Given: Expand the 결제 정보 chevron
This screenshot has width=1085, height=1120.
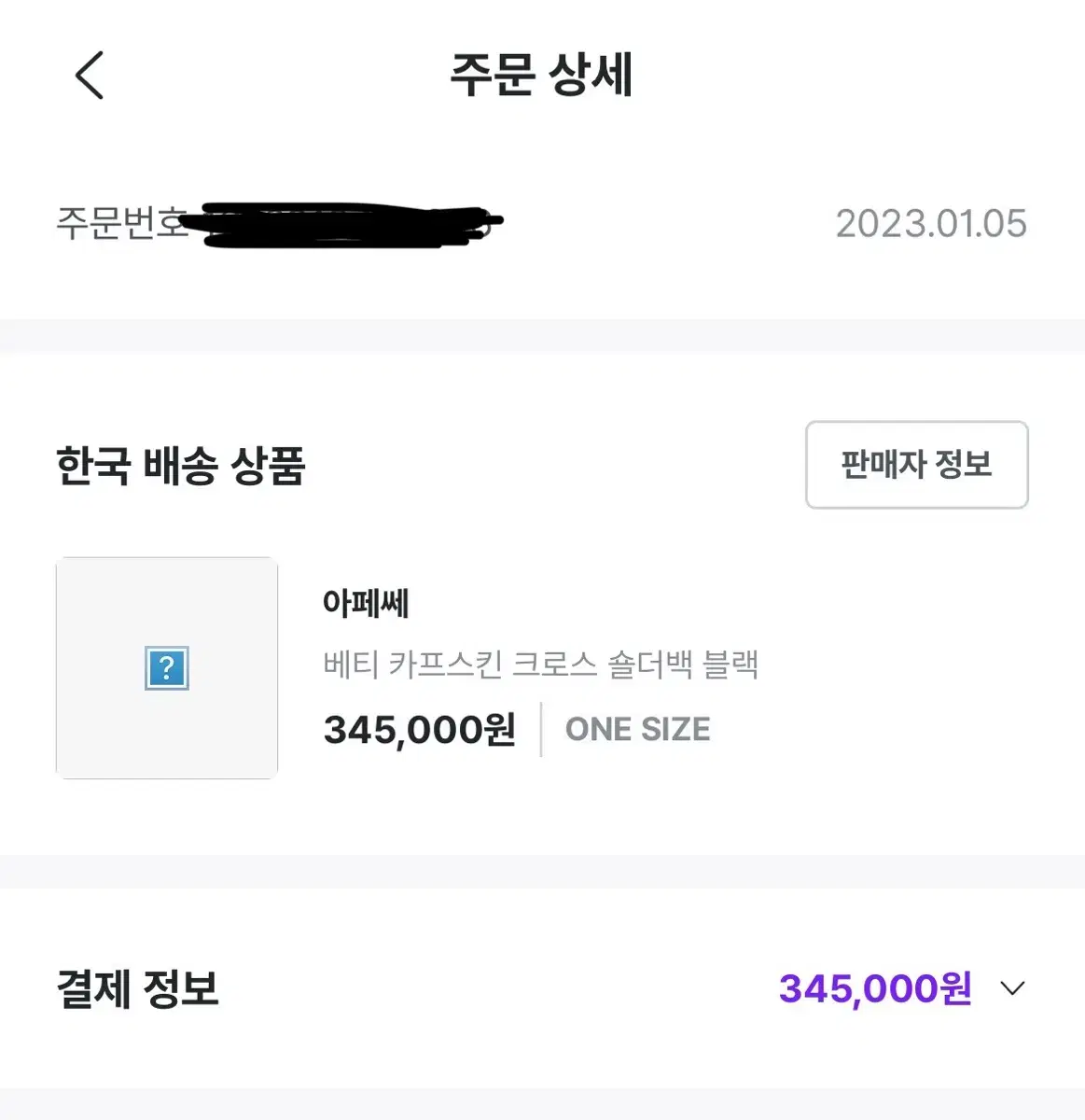Looking at the screenshot, I should click(x=1012, y=988).
